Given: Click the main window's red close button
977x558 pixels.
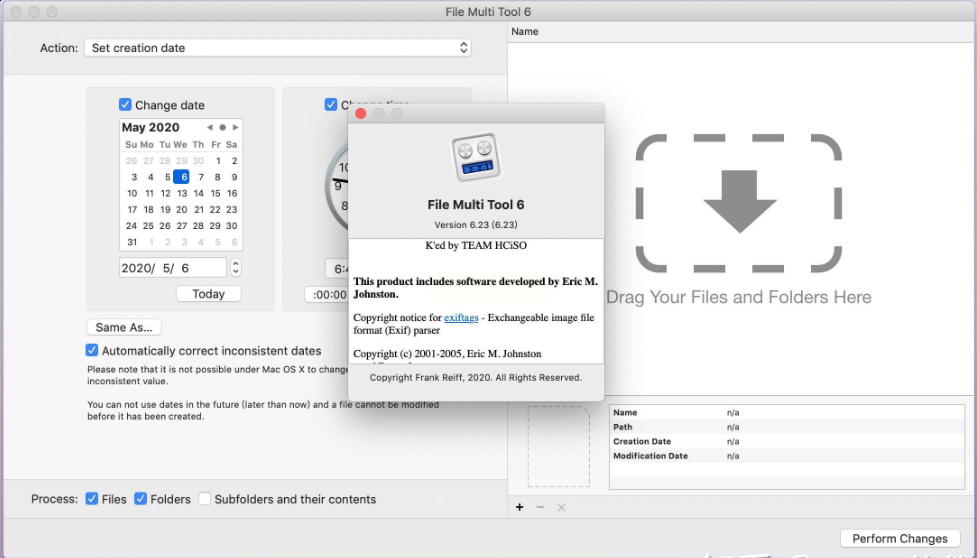Looking at the screenshot, I should point(17,11).
